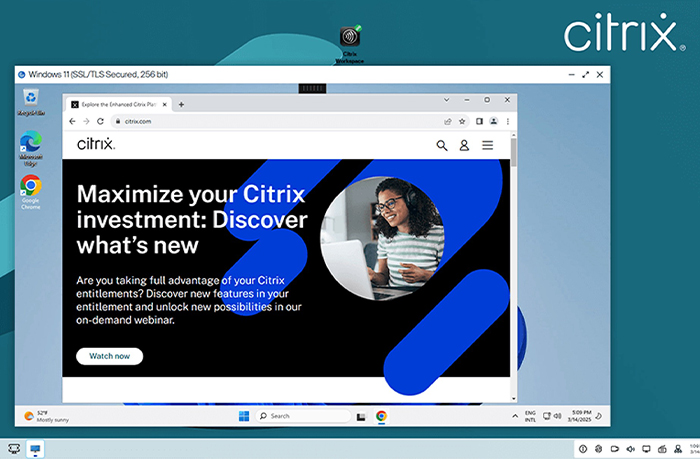Open search on Citrix website
700x459 pixels.
pyautogui.click(x=442, y=145)
